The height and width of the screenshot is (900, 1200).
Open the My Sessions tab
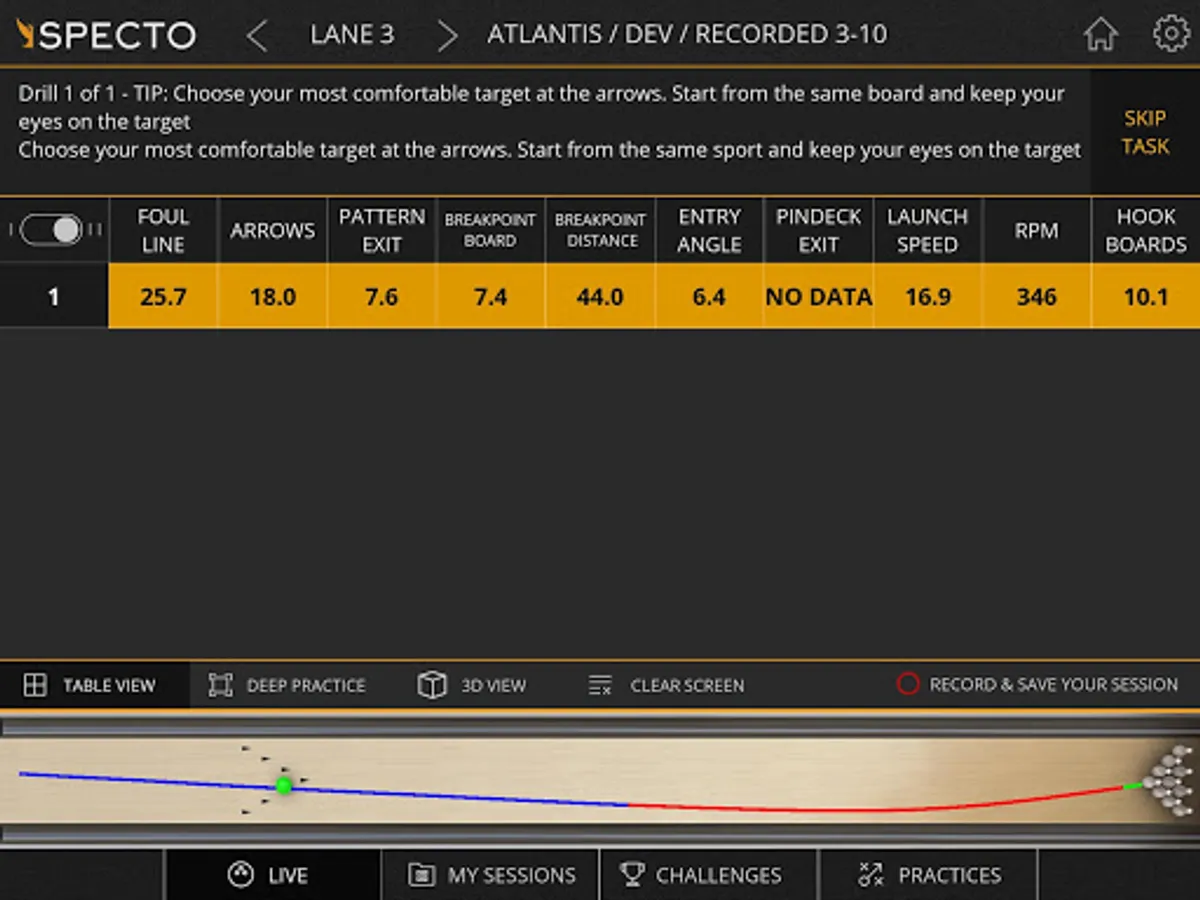(491, 875)
